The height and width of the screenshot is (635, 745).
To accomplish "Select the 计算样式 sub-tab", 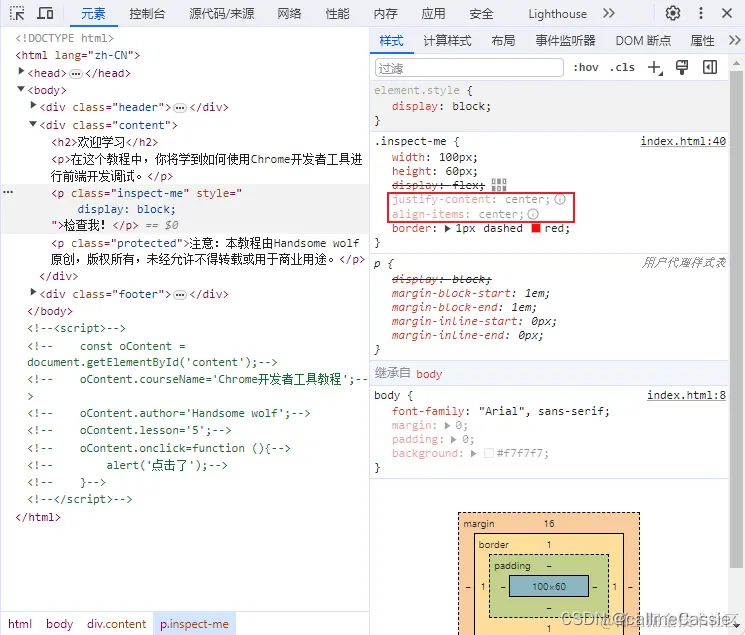I will tap(447, 41).
